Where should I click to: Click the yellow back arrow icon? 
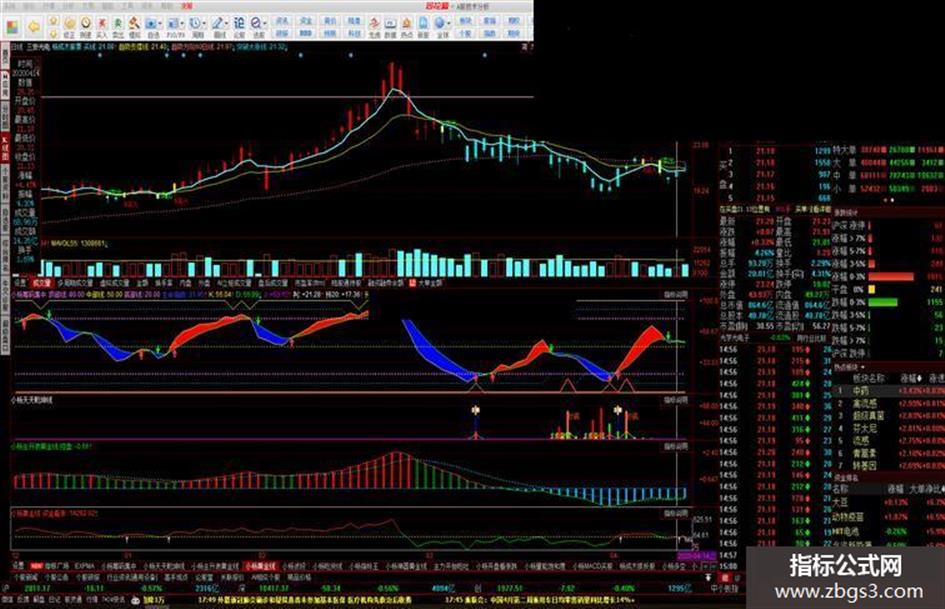pyautogui.click(x=34, y=27)
